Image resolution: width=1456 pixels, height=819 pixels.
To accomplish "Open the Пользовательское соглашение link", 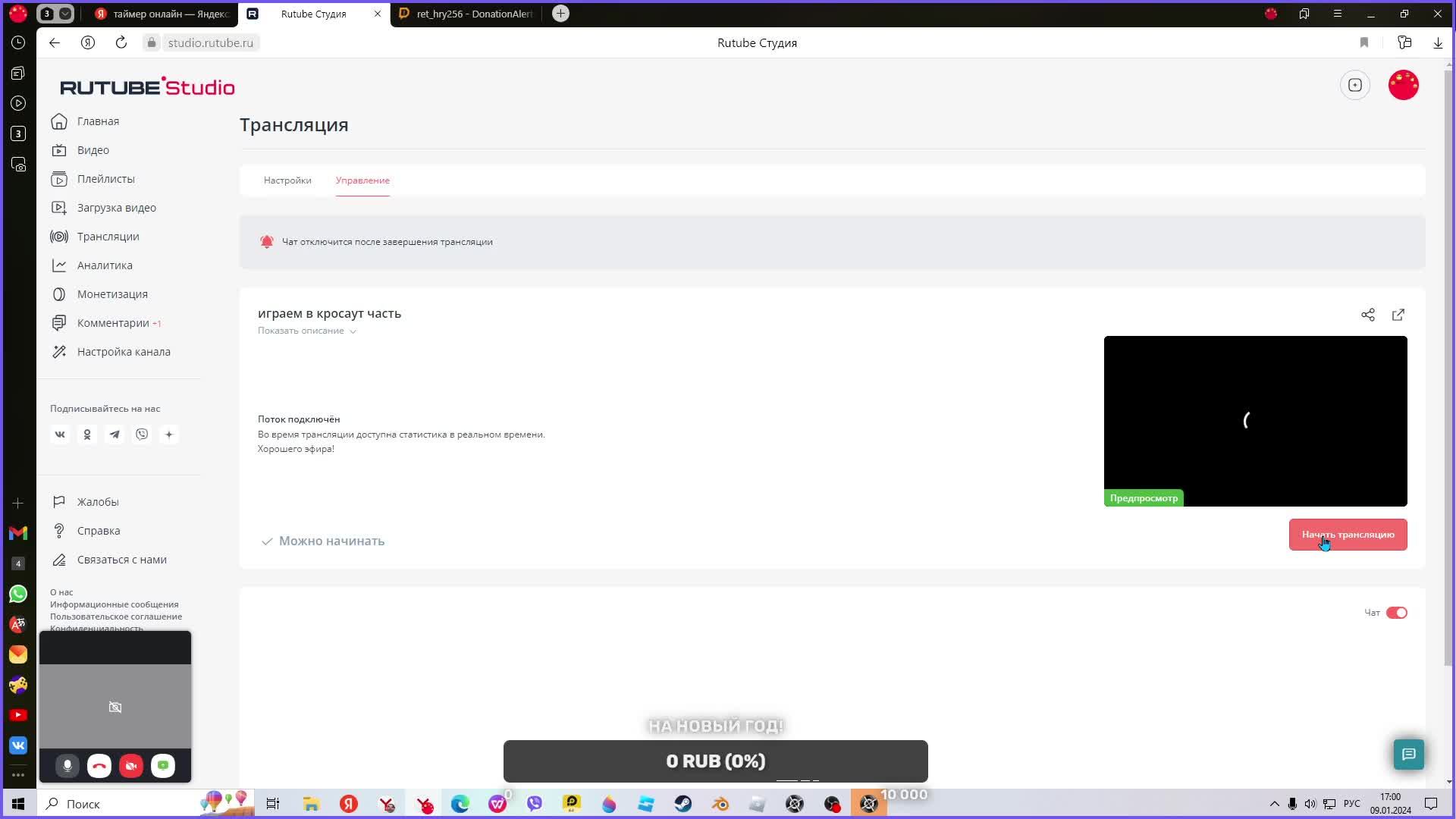I will [116, 617].
